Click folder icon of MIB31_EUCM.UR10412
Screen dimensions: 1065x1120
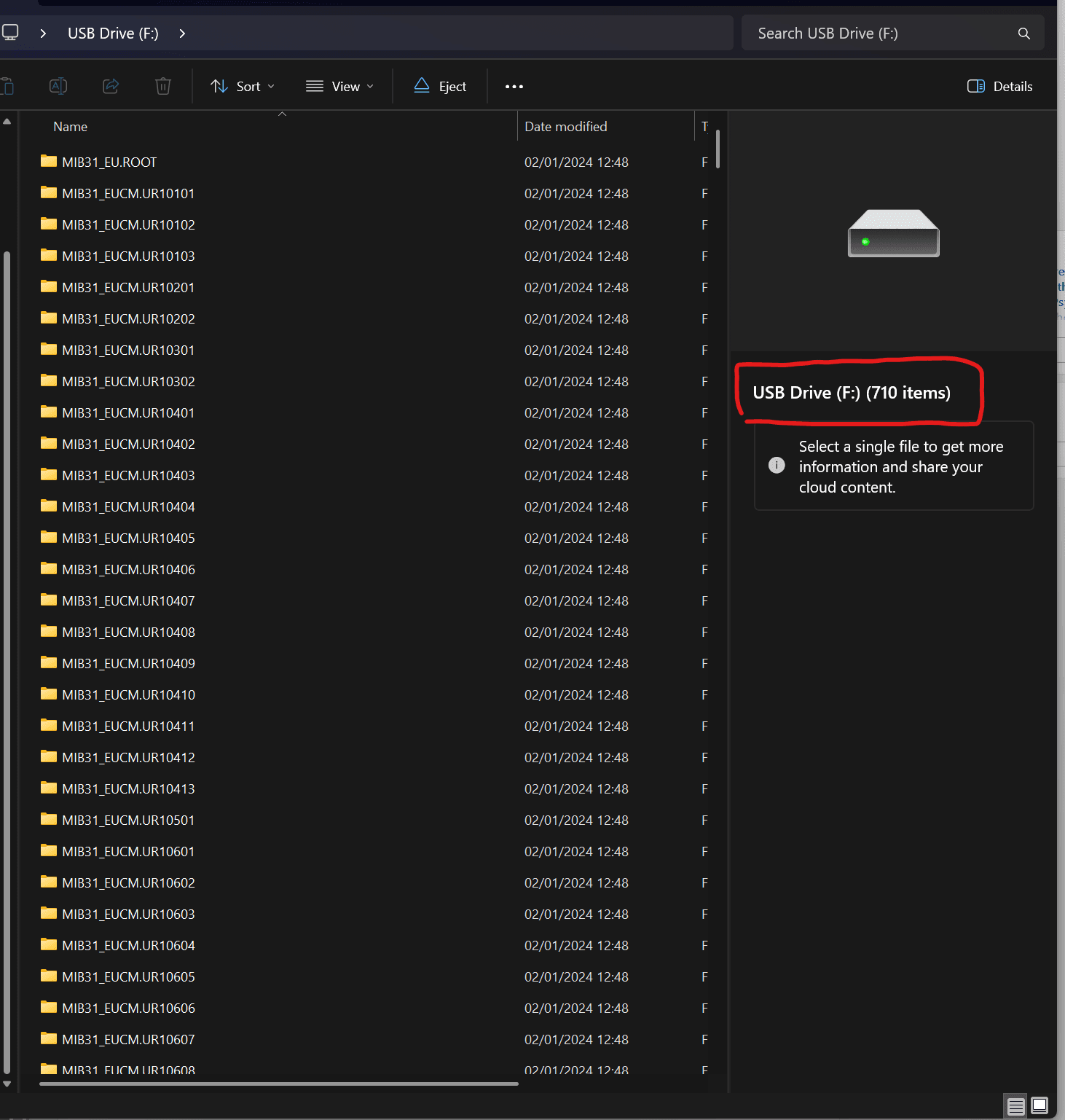pyautogui.click(x=49, y=756)
